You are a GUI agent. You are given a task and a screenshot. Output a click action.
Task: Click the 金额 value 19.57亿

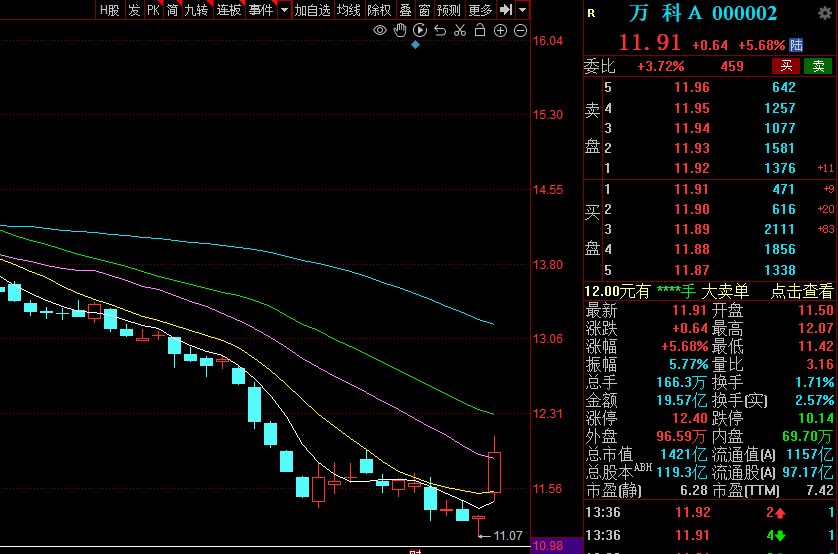[682, 400]
